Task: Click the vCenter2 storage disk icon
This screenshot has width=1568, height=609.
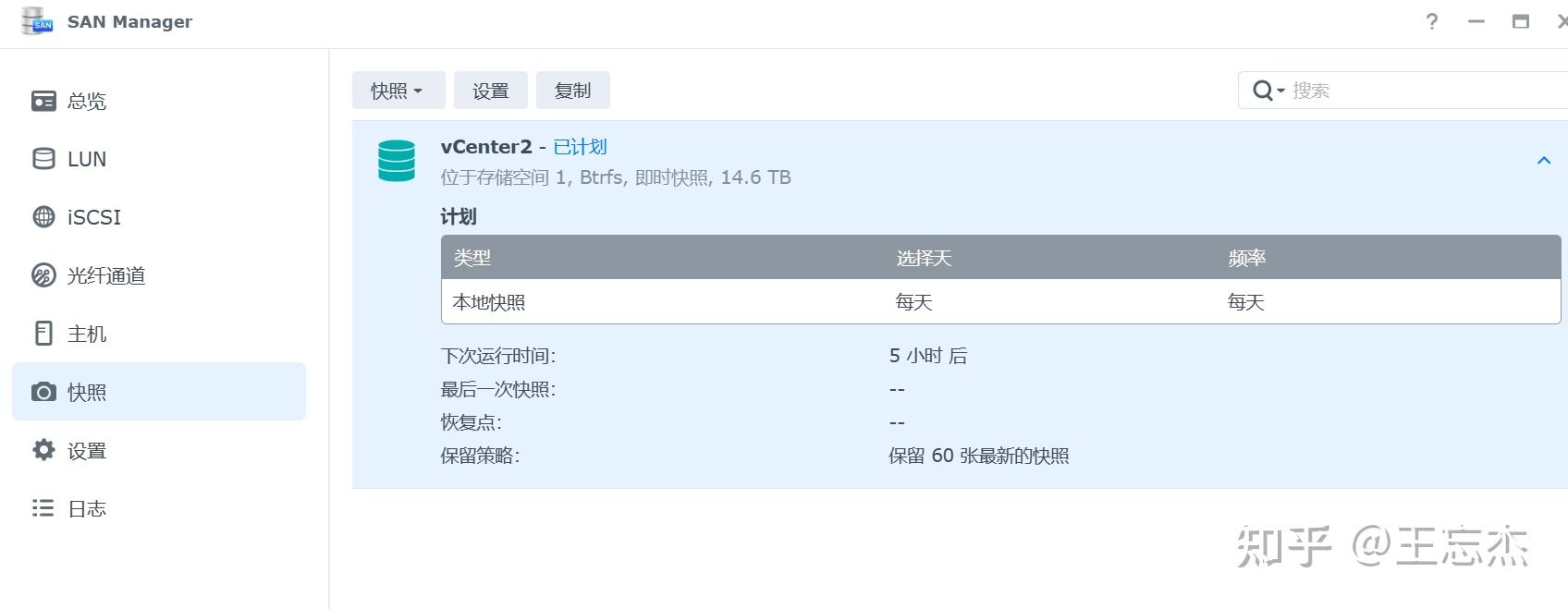Action: click(396, 160)
